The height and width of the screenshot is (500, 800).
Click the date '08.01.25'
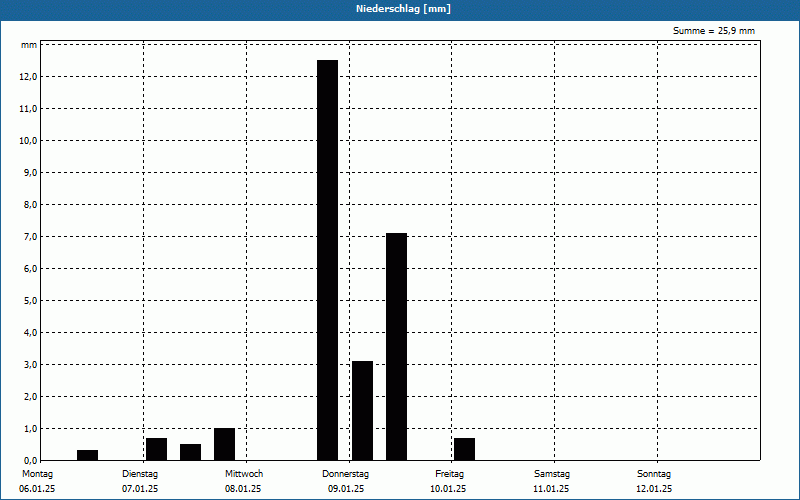point(243,489)
